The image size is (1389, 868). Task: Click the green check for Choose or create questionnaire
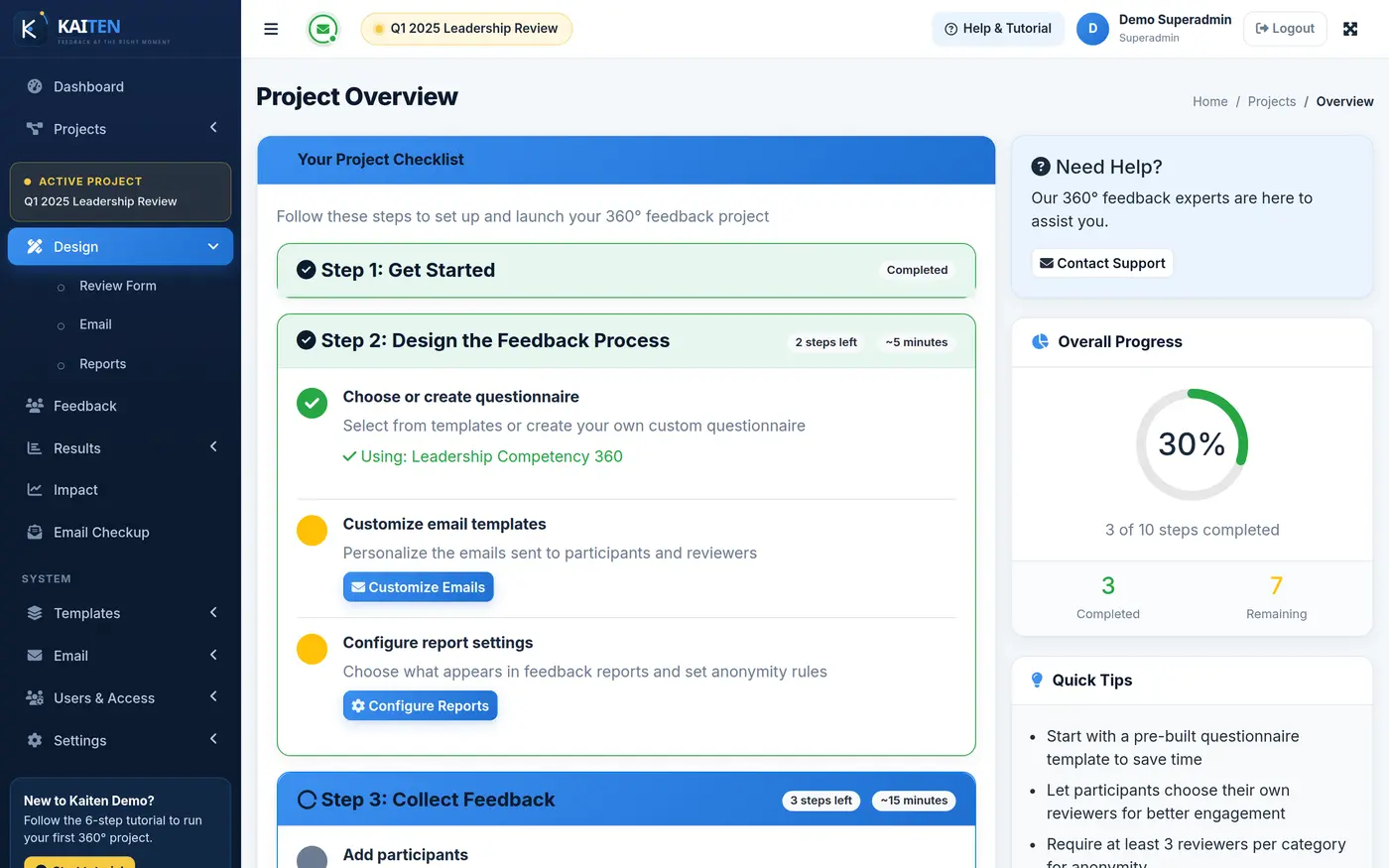[x=313, y=403]
